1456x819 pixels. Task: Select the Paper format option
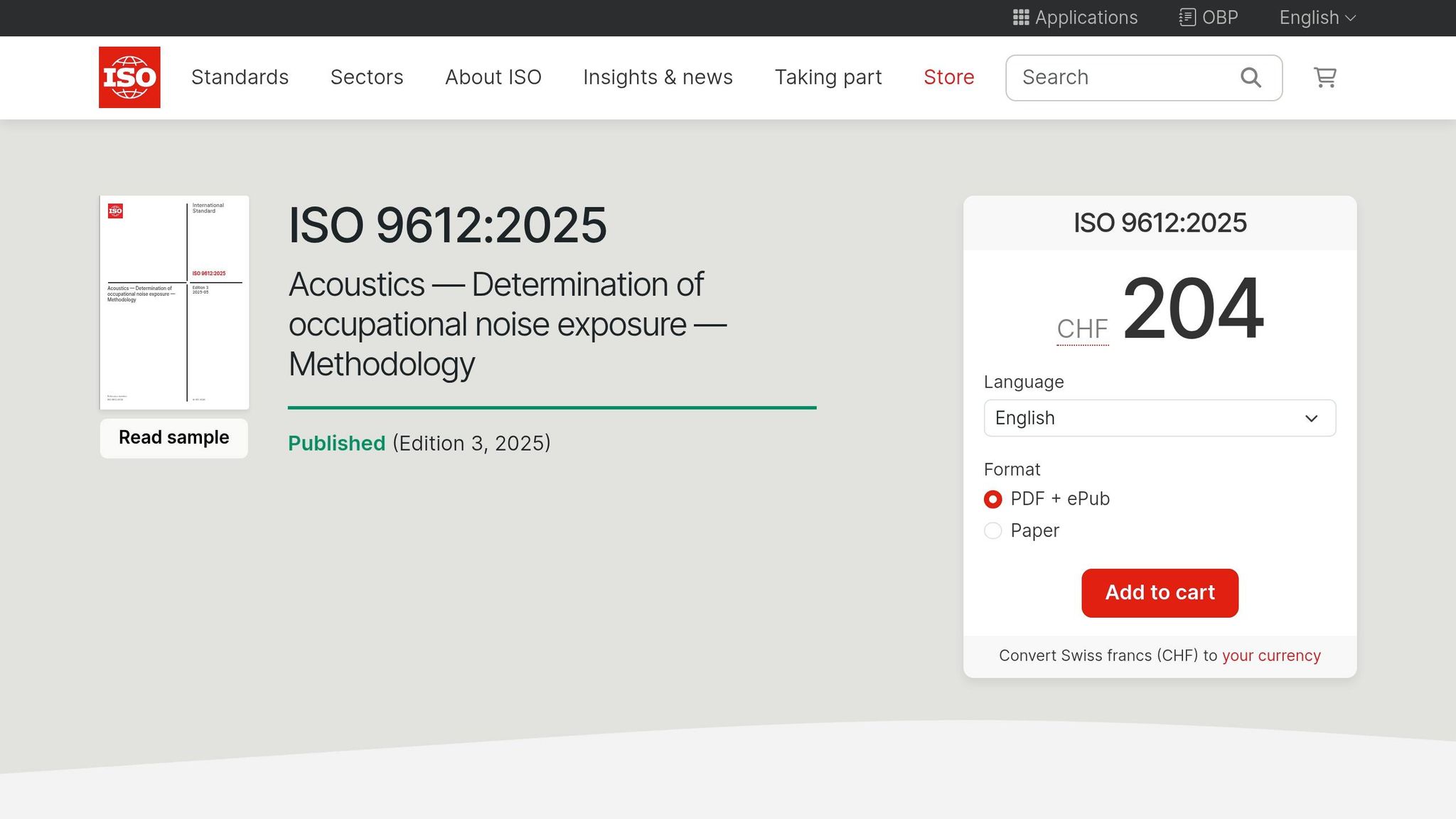tap(992, 530)
